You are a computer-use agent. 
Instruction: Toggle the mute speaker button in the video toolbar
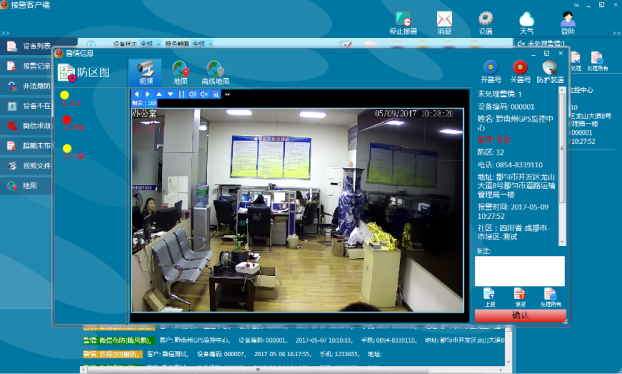click(204, 94)
